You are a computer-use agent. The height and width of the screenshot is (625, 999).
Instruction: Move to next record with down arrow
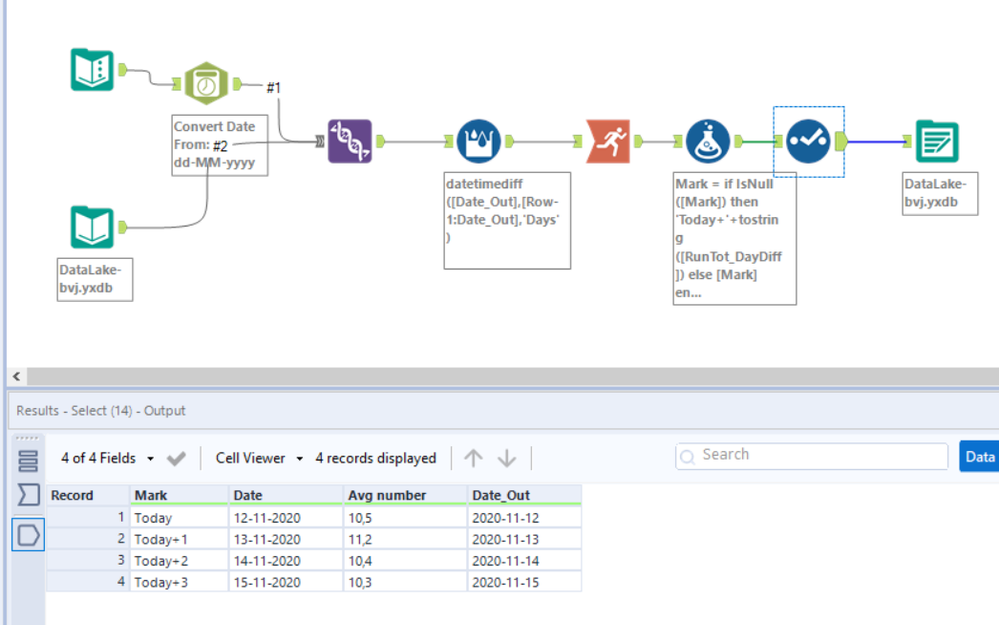click(x=507, y=458)
